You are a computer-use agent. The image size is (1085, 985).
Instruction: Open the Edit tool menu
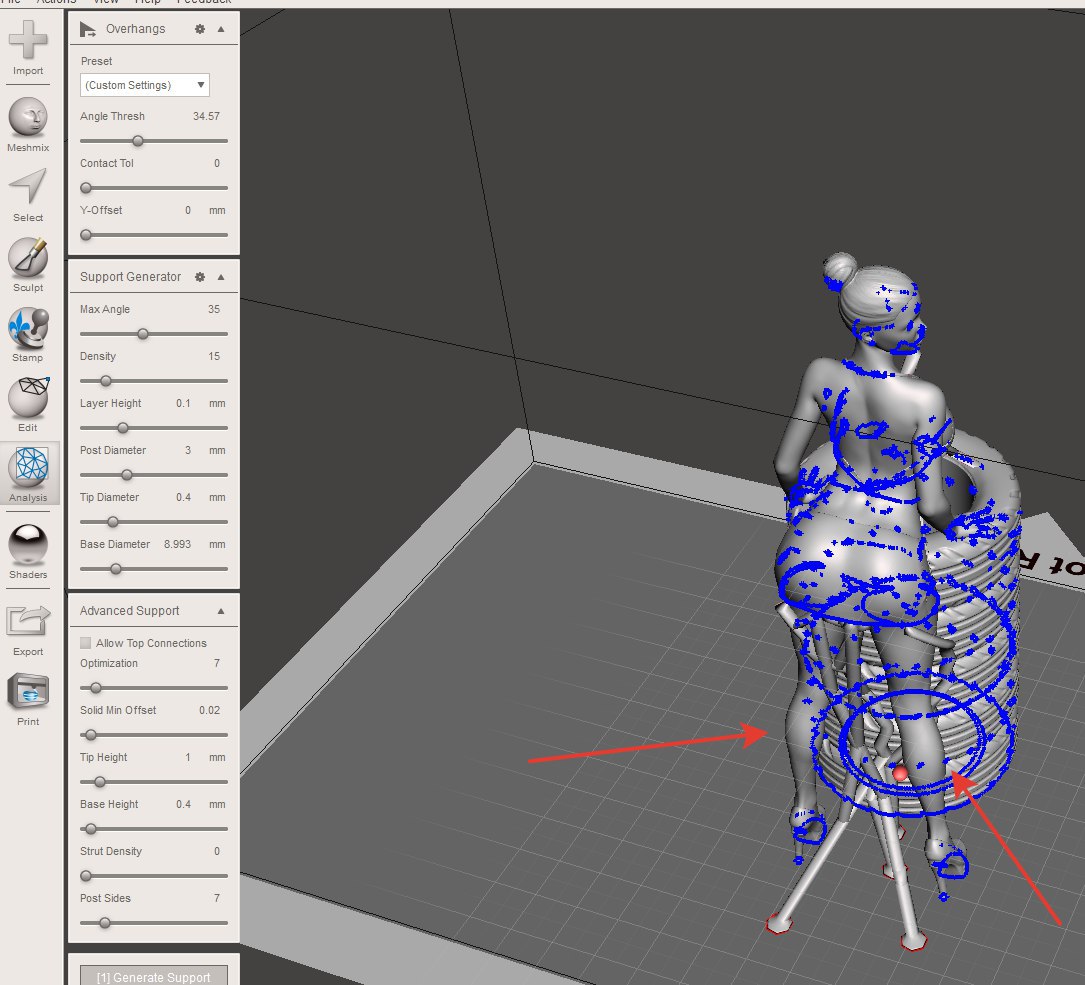pos(28,397)
